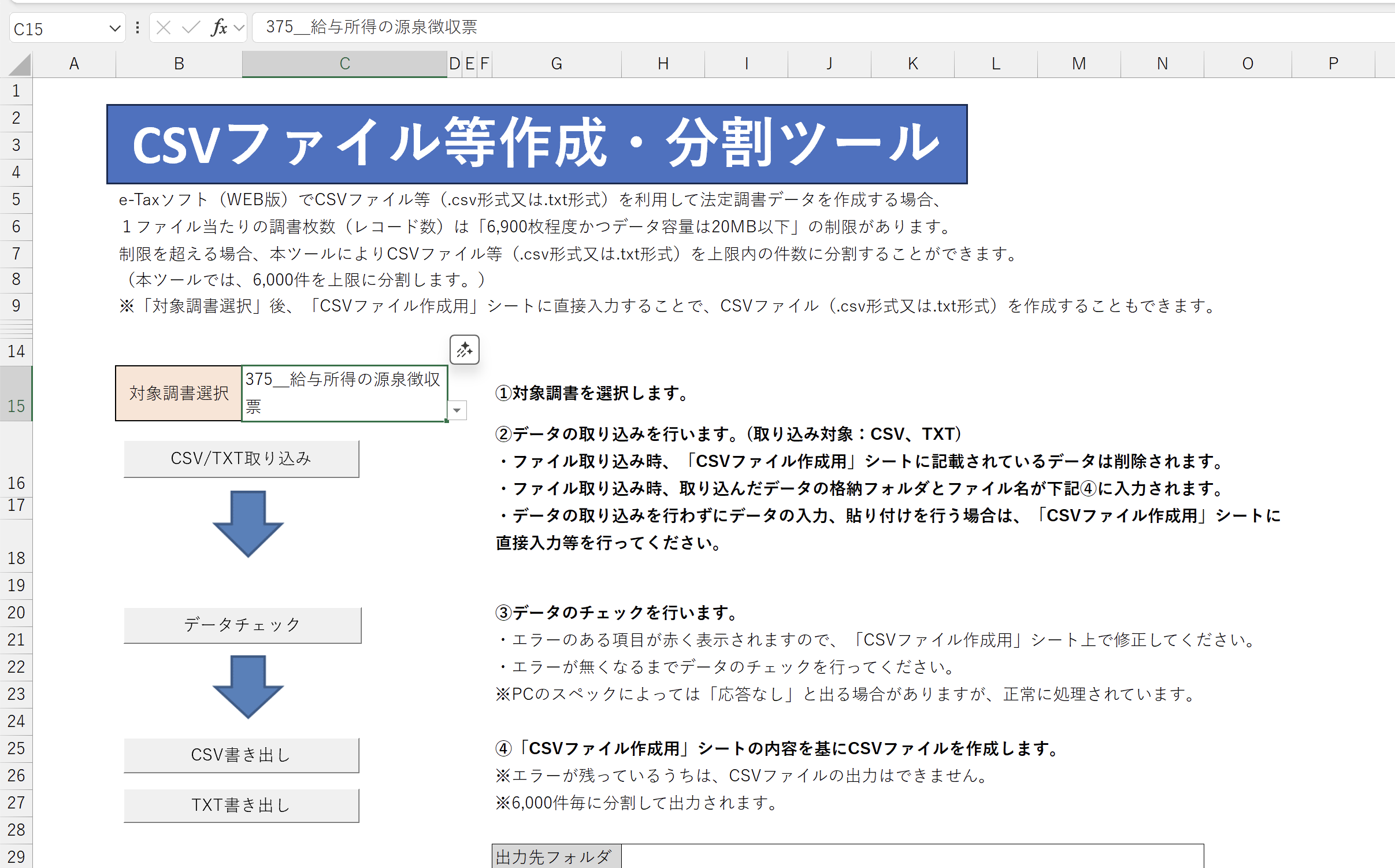Click the formula bar cancel X icon
Image resolution: width=1395 pixels, height=868 pixels.
pyautogui.click(x=164, y=27)
